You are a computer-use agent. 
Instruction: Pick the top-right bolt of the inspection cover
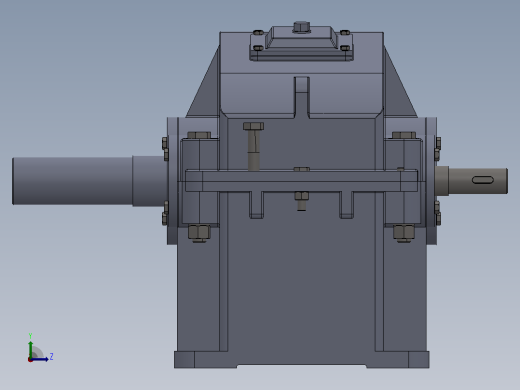tap(345, 33)
